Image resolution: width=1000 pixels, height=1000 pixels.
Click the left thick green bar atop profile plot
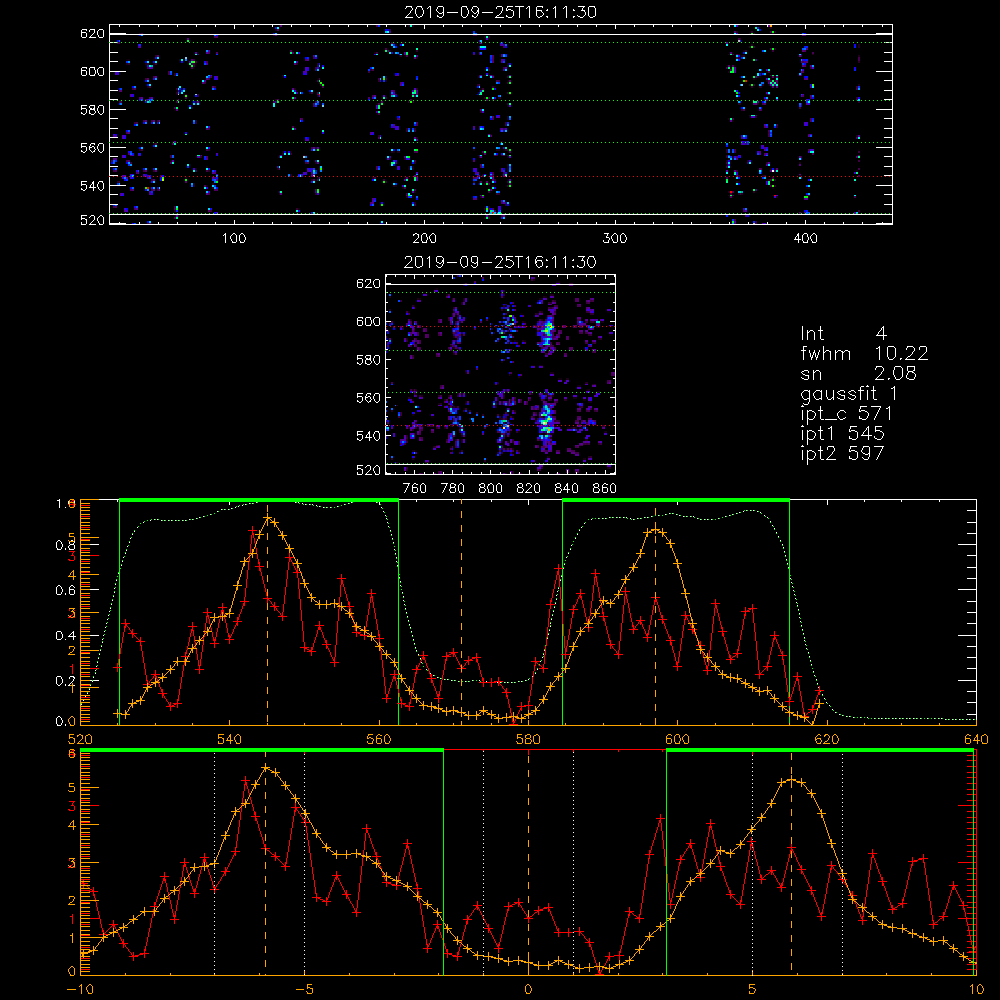tap(259, 501)
